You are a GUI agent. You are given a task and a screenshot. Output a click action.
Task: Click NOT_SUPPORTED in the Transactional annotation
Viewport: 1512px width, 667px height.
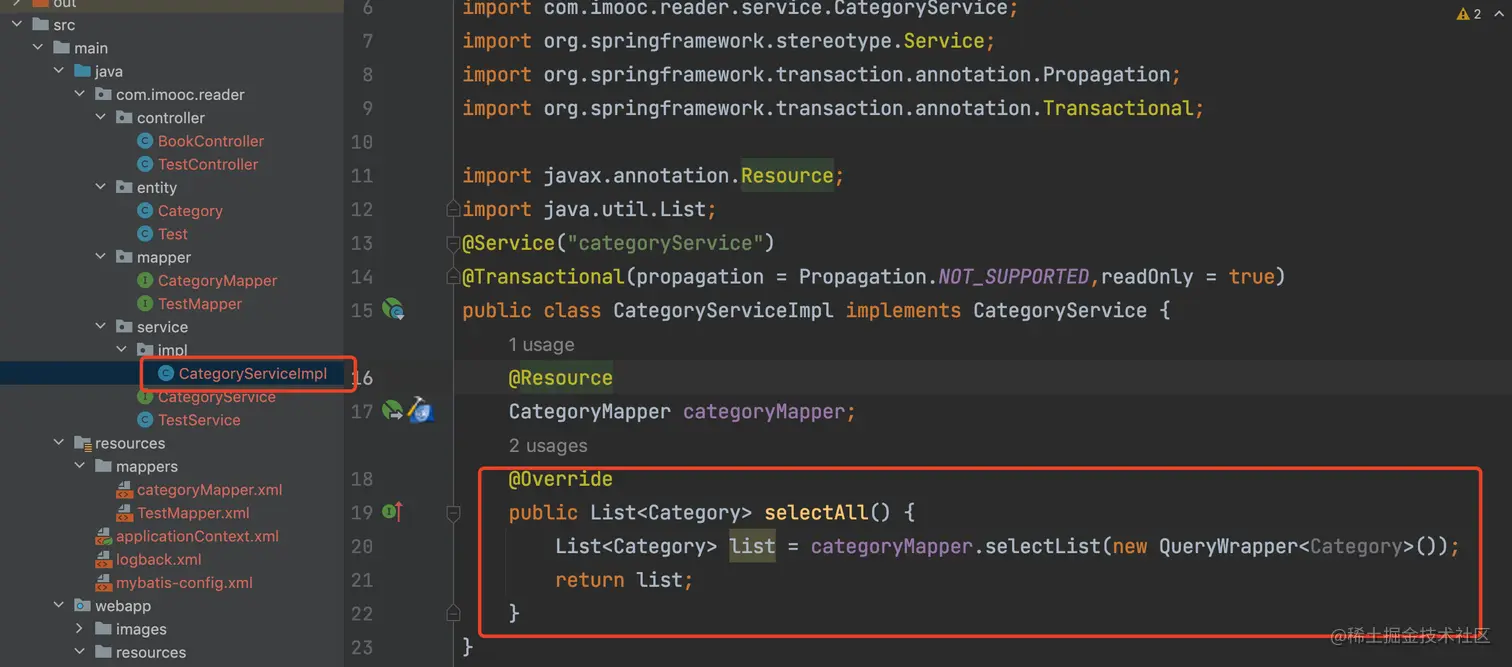[x=1014, y=277]
